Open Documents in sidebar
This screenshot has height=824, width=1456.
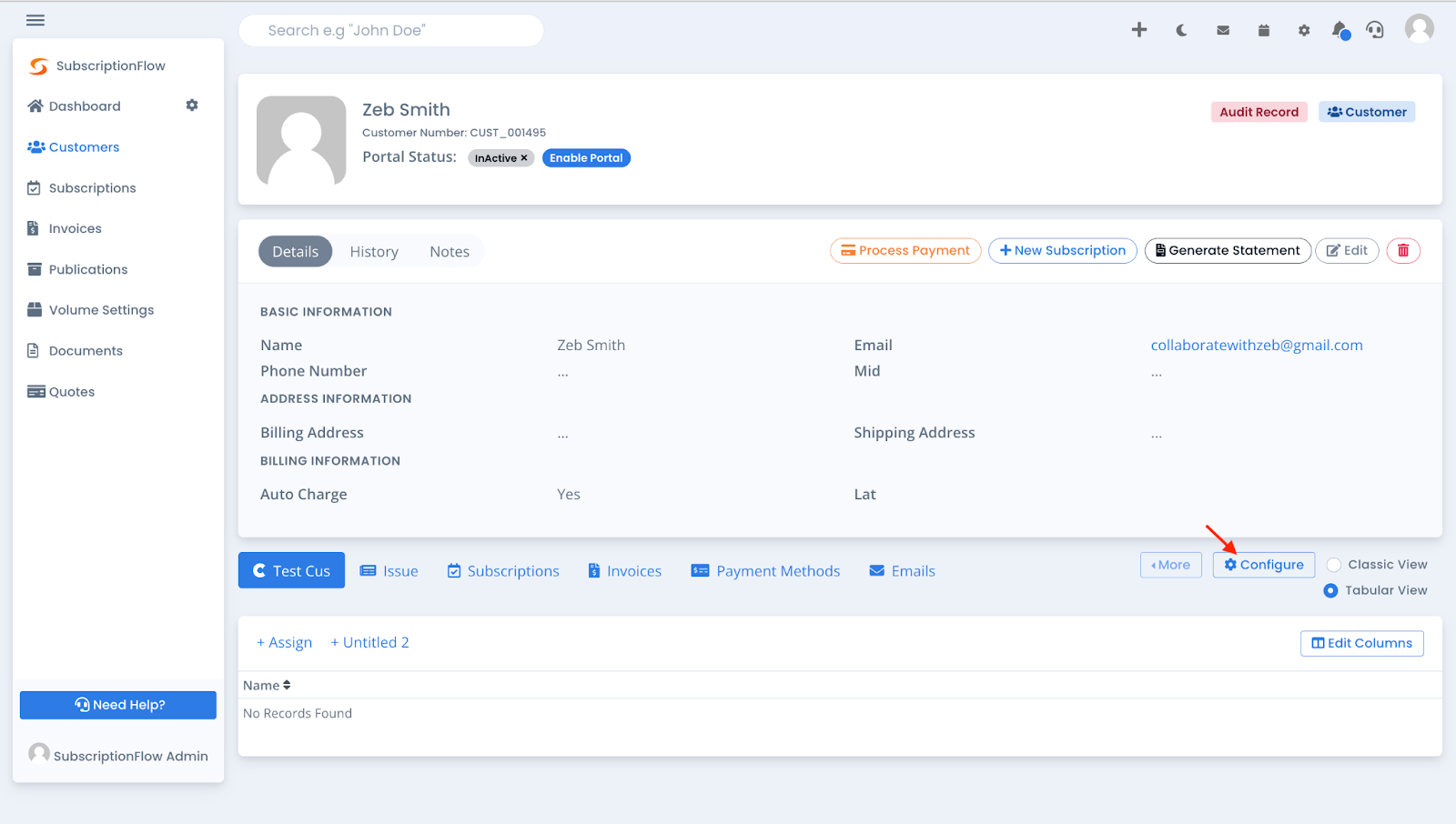(x=75, y=351)
